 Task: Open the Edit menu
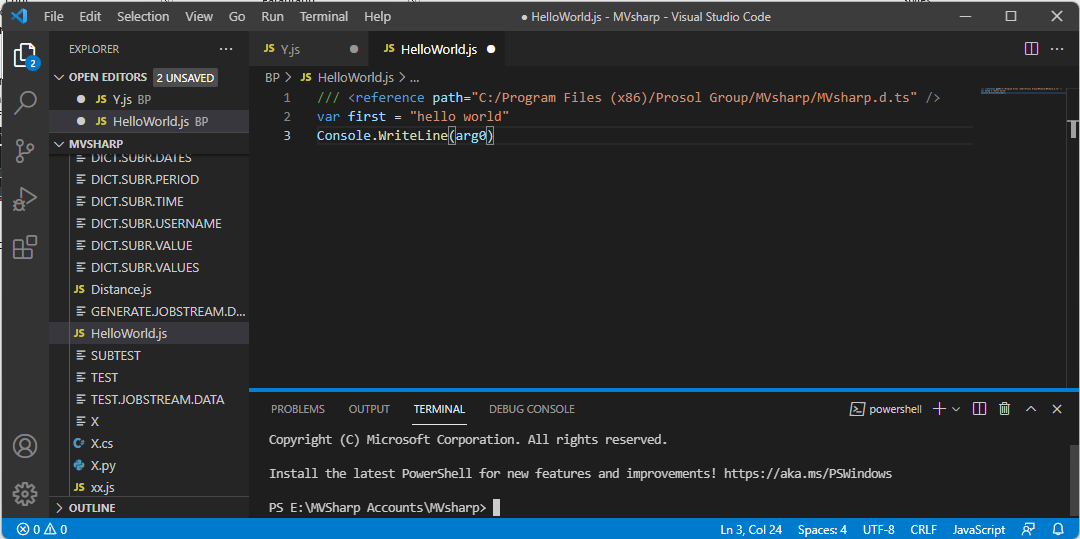click(90, 17)
